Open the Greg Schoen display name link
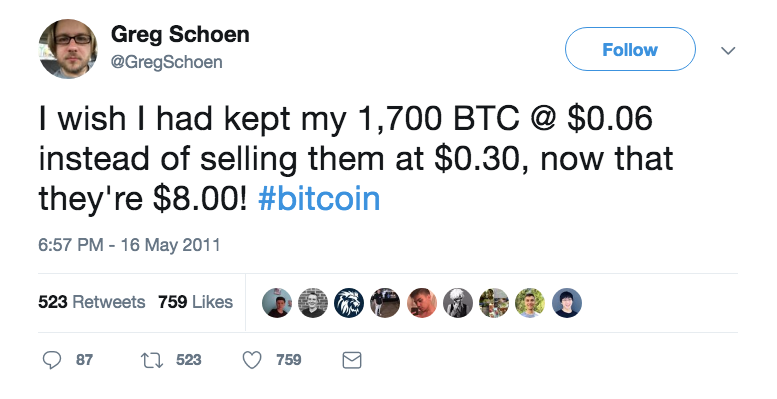The height and width of the screenshot is (399, 777). point(180,35)
